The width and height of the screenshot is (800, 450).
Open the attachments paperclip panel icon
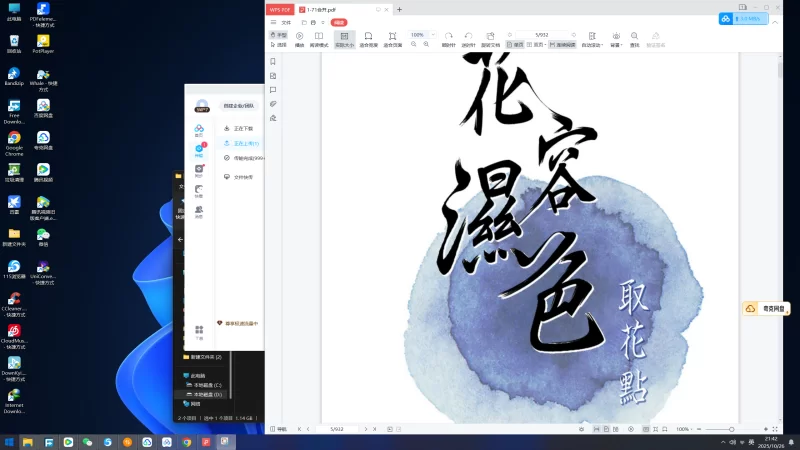273,104
